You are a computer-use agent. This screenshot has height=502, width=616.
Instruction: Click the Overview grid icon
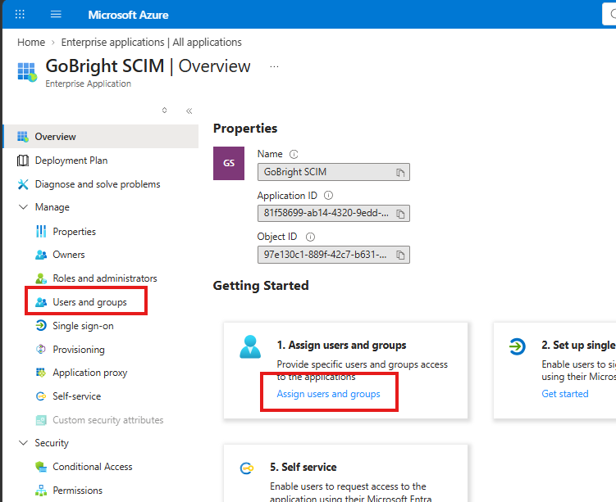23,137
